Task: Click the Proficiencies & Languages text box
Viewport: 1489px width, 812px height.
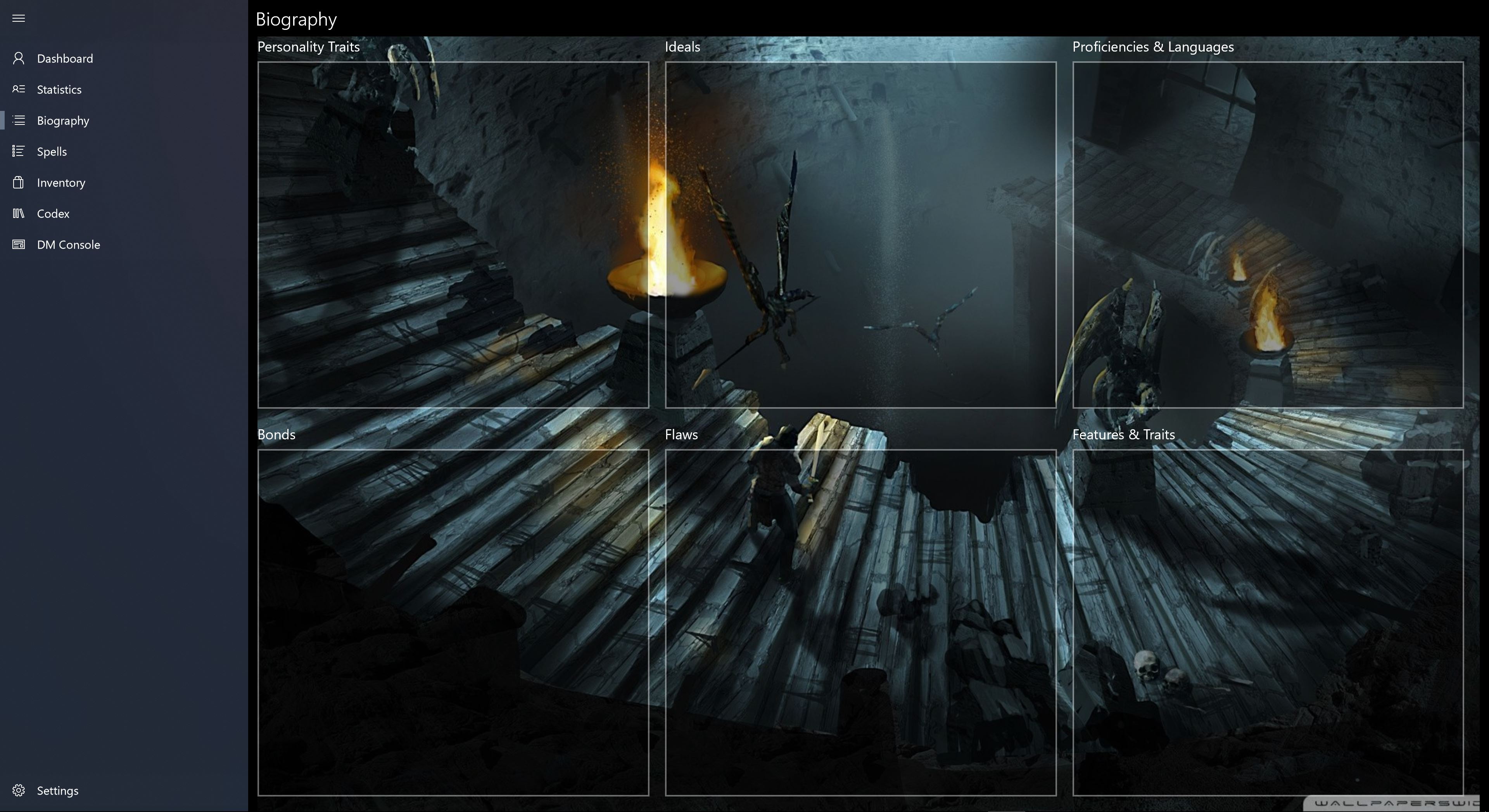Action: 1268,235
